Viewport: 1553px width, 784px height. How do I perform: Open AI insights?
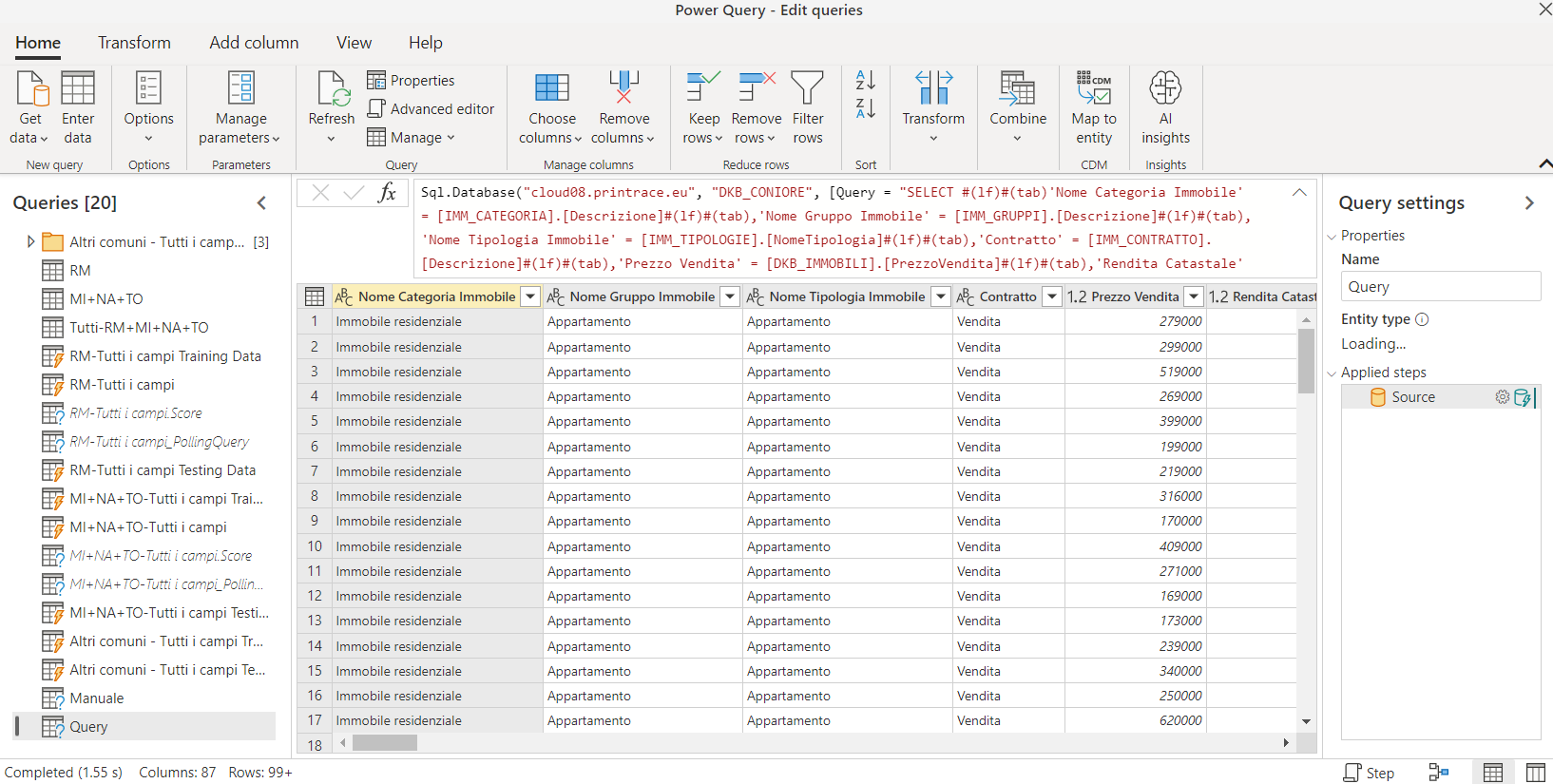(1165, 107)
